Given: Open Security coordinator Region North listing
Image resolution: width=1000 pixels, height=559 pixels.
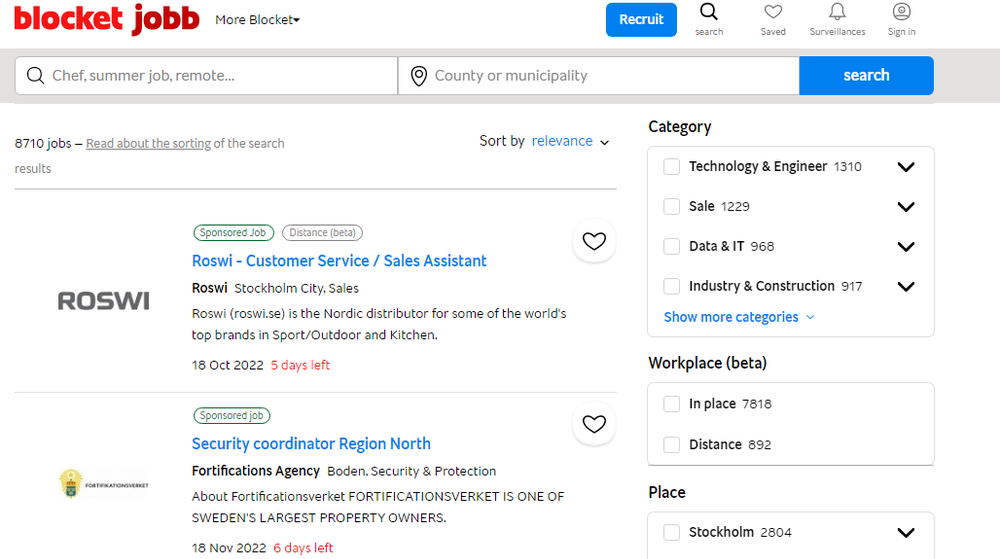Looking at the screenshot, I should pos(311,444).
